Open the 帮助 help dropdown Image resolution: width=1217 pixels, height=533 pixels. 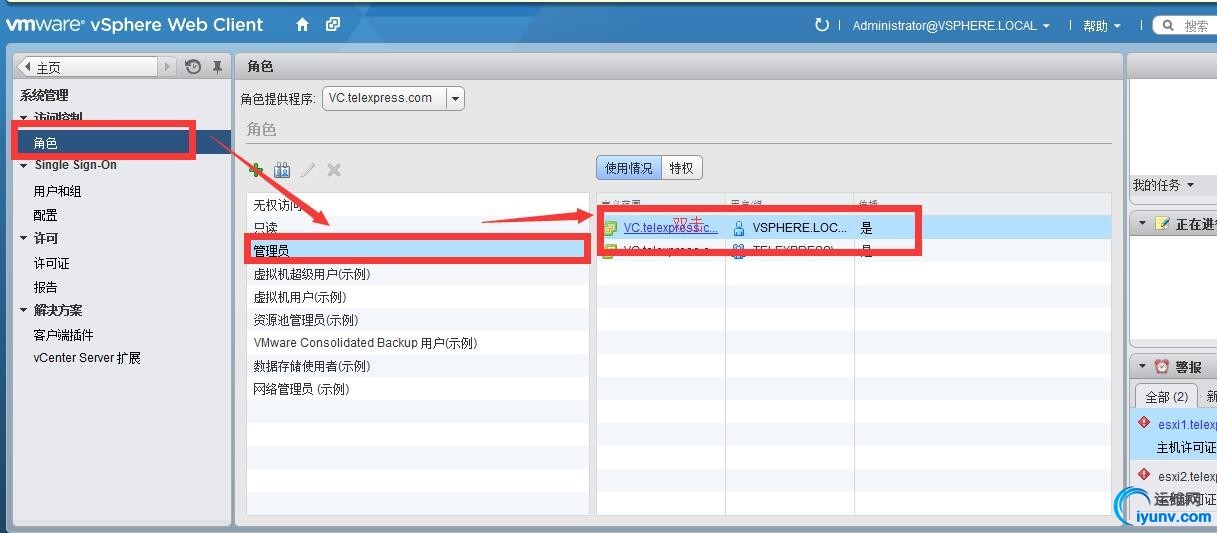tap(1102, 26)
